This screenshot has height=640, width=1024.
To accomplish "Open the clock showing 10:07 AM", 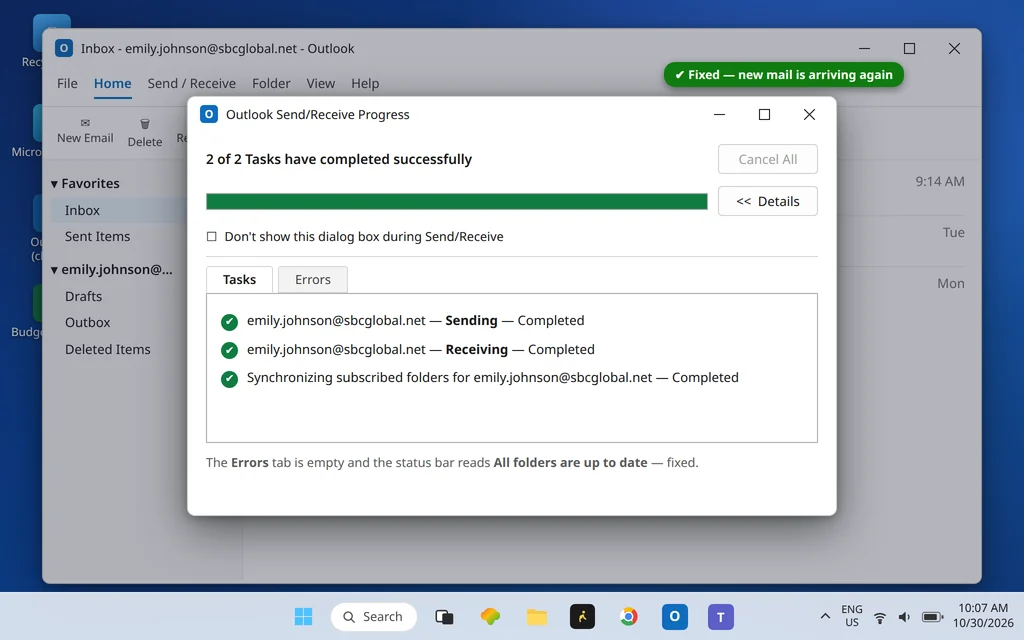I will point(983,616).
